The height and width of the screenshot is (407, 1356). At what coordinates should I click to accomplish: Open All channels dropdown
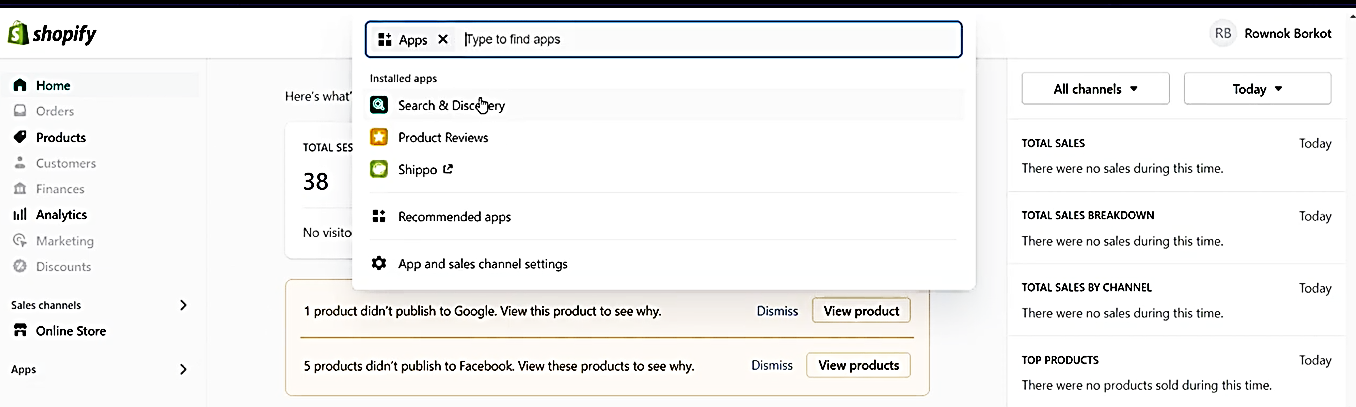(1096, 89)
